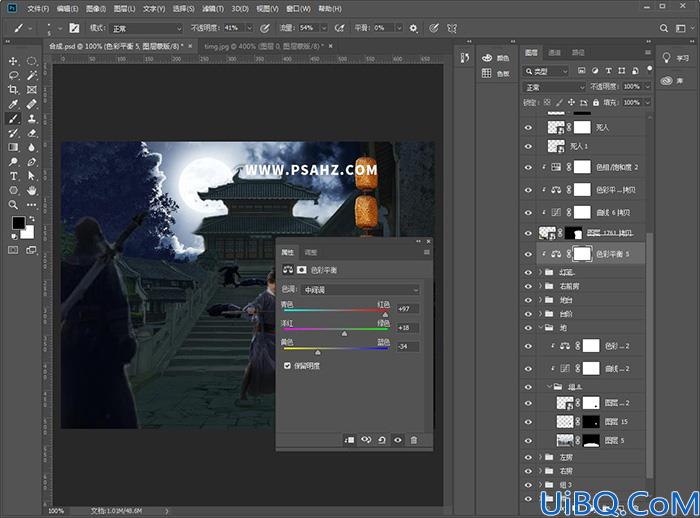Click the foreground color swatch
Screen dimensions: 700x518
[x=18, y=222]
